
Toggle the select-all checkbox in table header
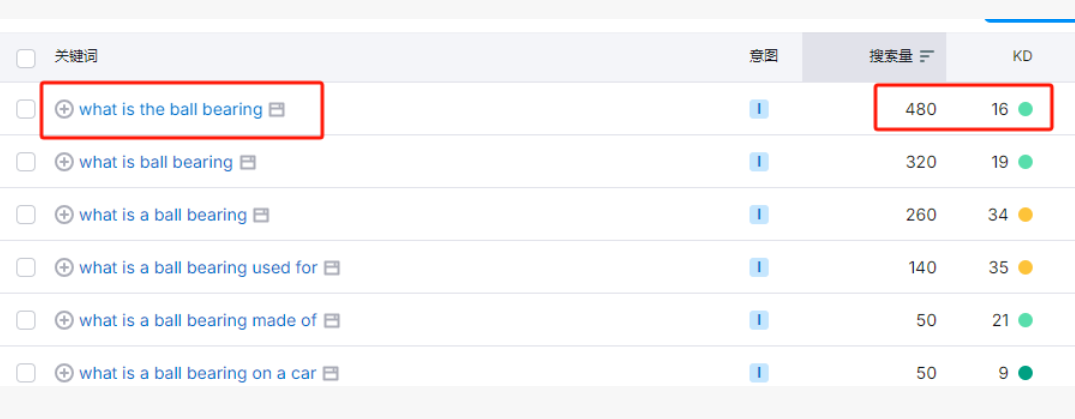click(x=26, y=58)
